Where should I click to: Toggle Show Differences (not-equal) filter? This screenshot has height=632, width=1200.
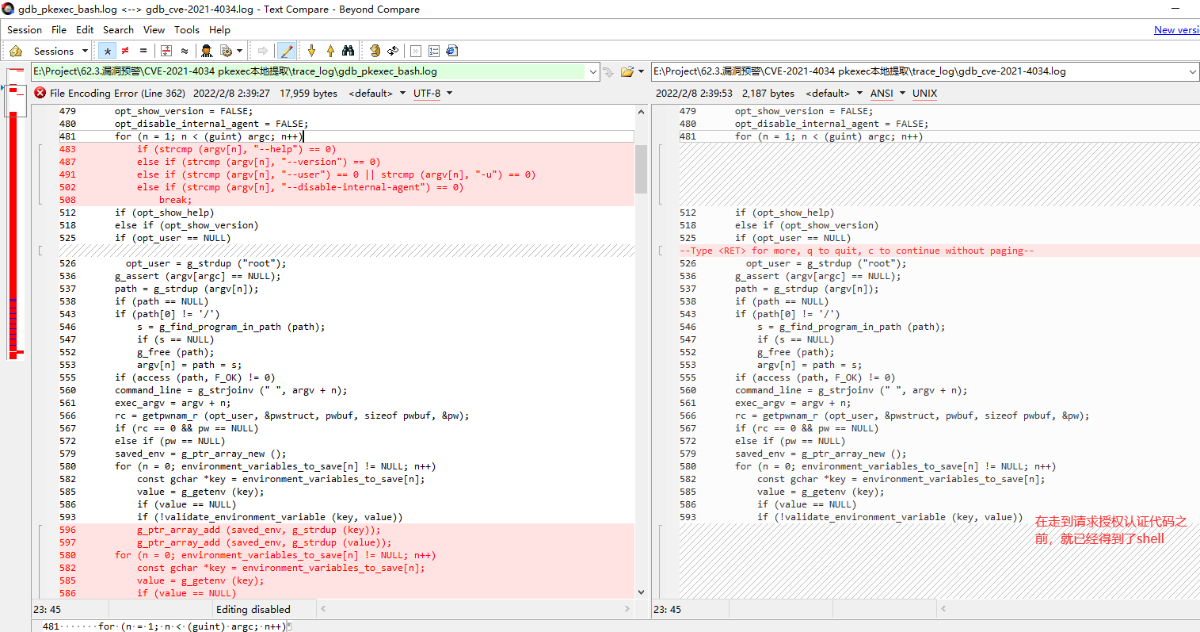point(125,50)
